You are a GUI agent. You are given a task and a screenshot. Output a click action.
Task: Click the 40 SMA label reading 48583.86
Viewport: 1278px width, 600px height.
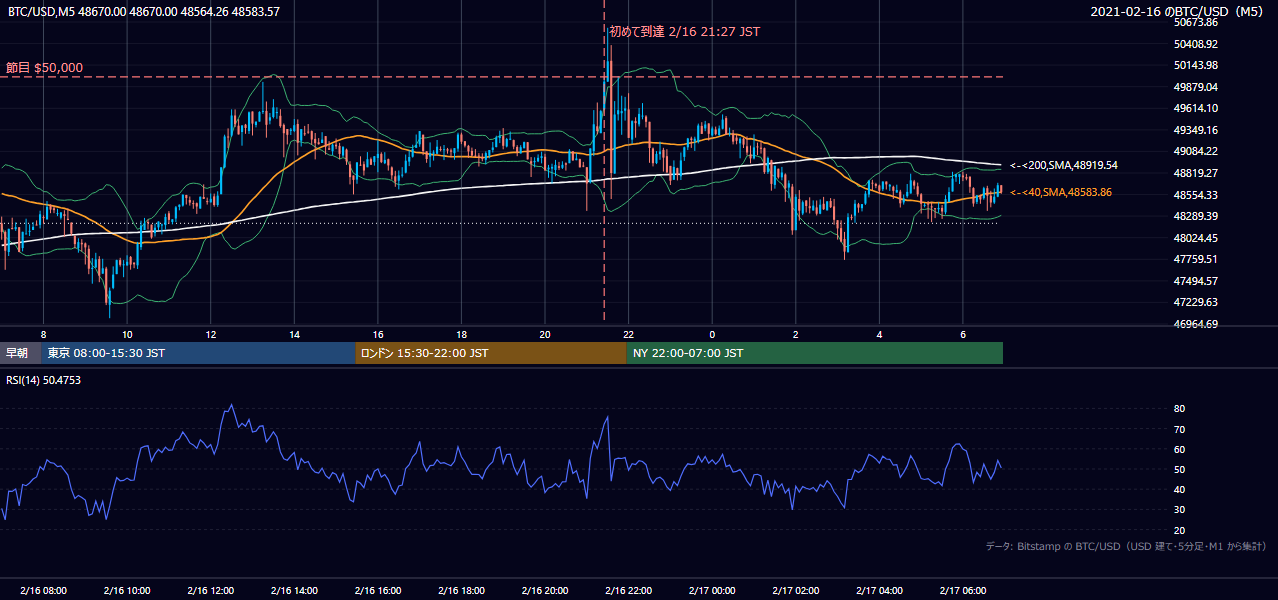[x=1061, y=192]
